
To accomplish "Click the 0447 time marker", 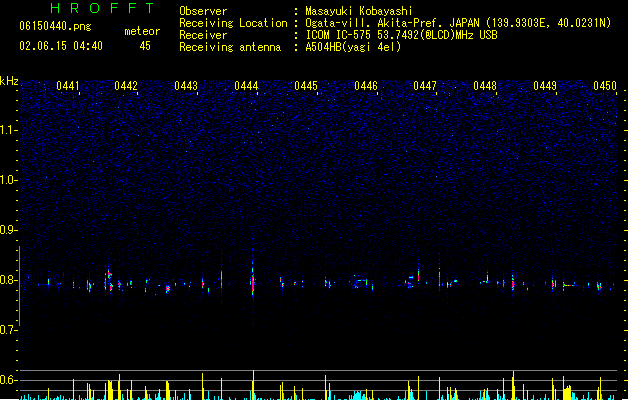I will [x=425, y=86].
